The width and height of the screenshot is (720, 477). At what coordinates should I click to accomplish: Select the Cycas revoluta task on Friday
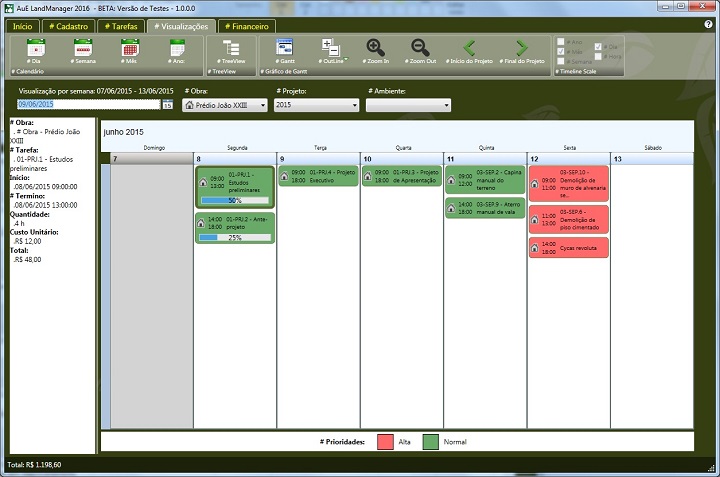pyautogui.click(x=568, y=246)
